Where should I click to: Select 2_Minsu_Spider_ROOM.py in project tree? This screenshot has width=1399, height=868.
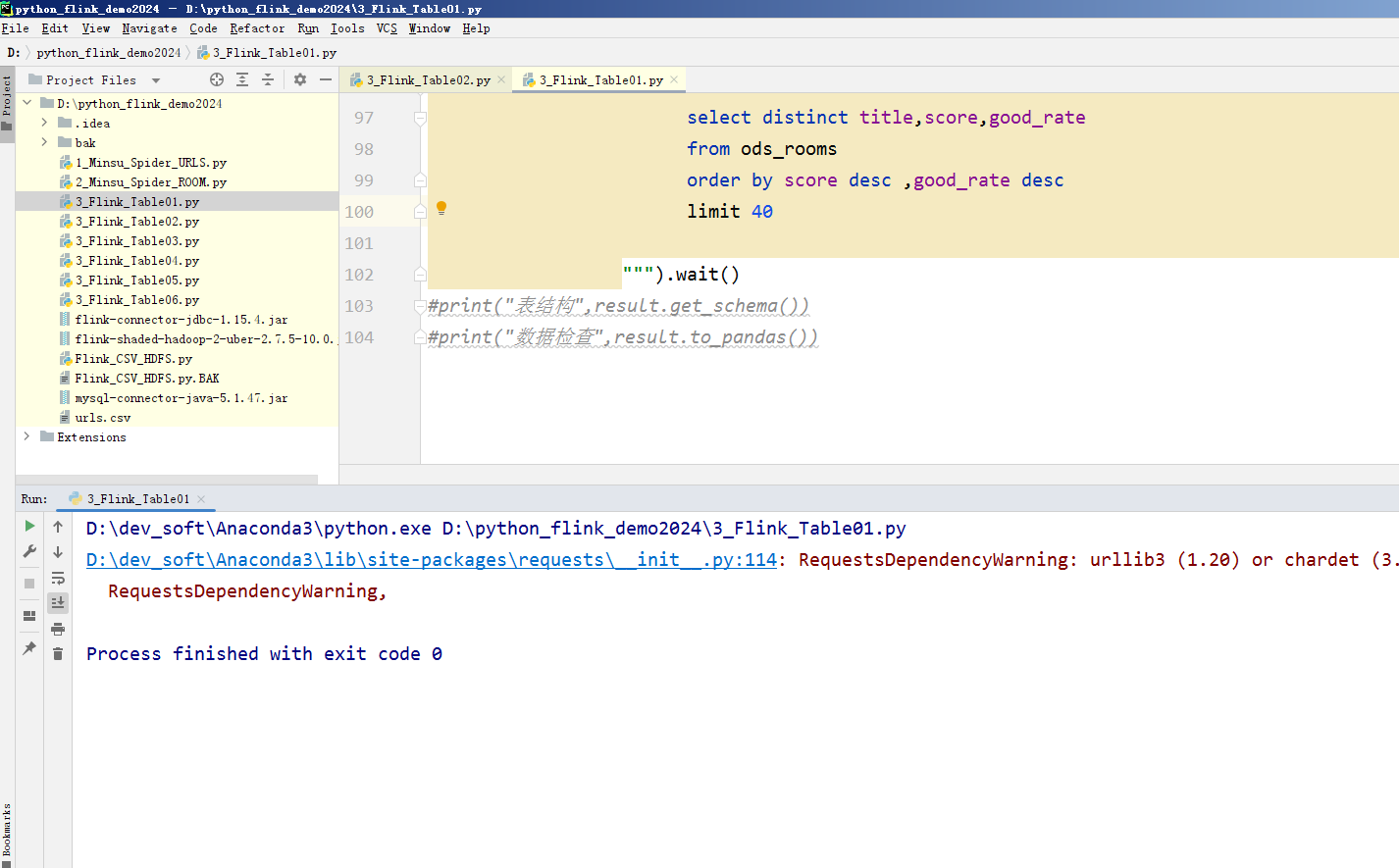tap(150, 182)
